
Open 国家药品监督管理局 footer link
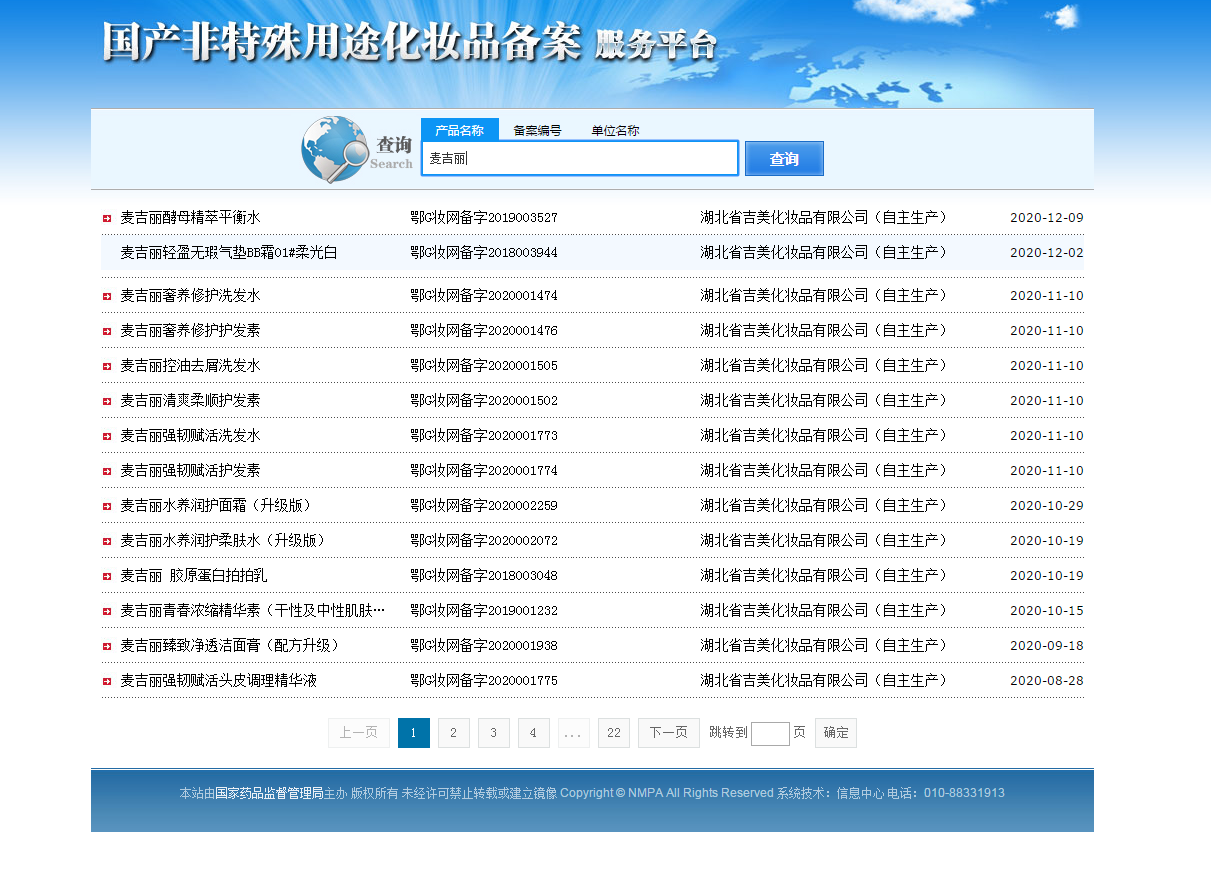[x=269, y=793]
